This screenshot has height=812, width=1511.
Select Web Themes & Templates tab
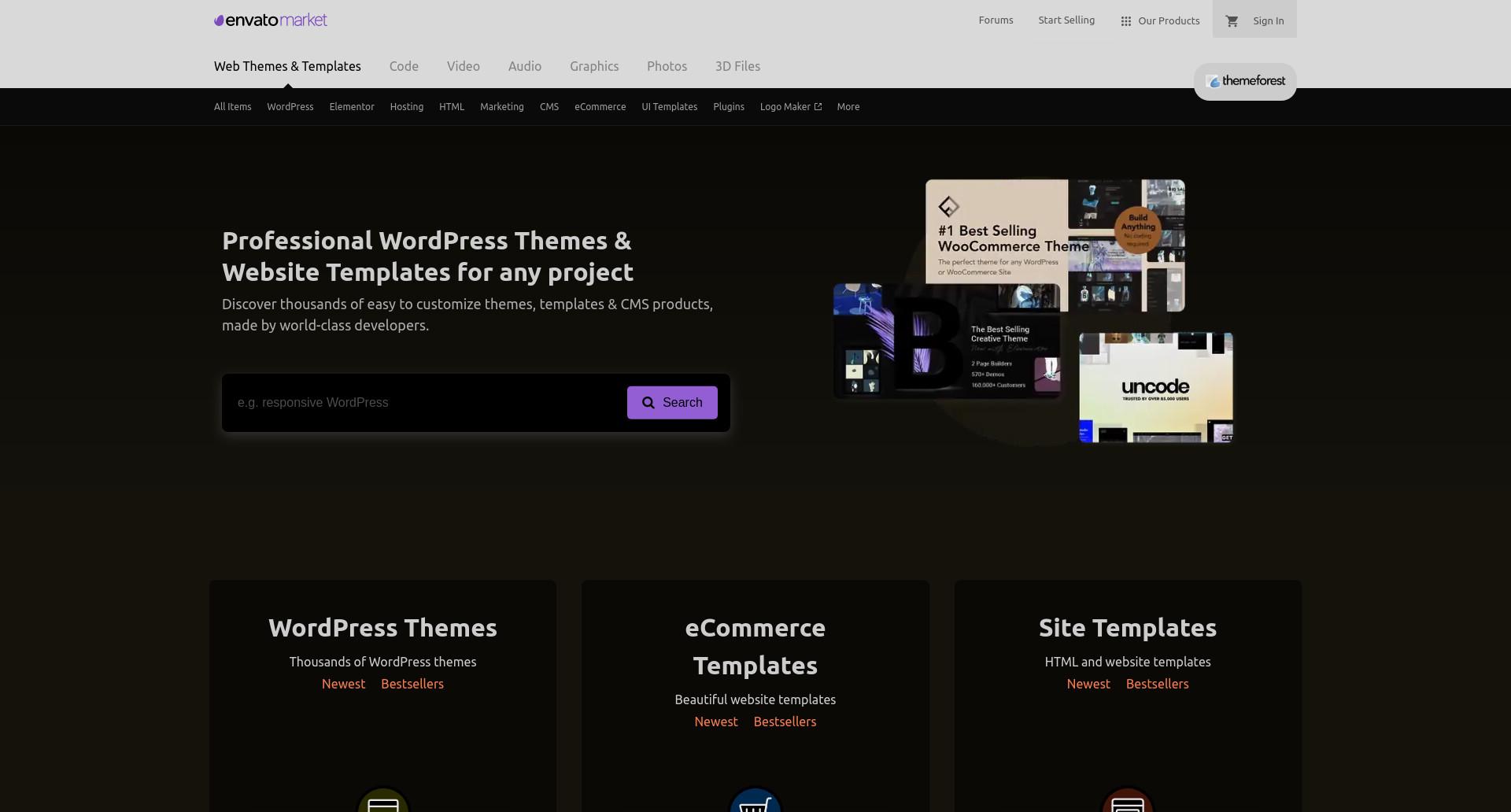287,66
